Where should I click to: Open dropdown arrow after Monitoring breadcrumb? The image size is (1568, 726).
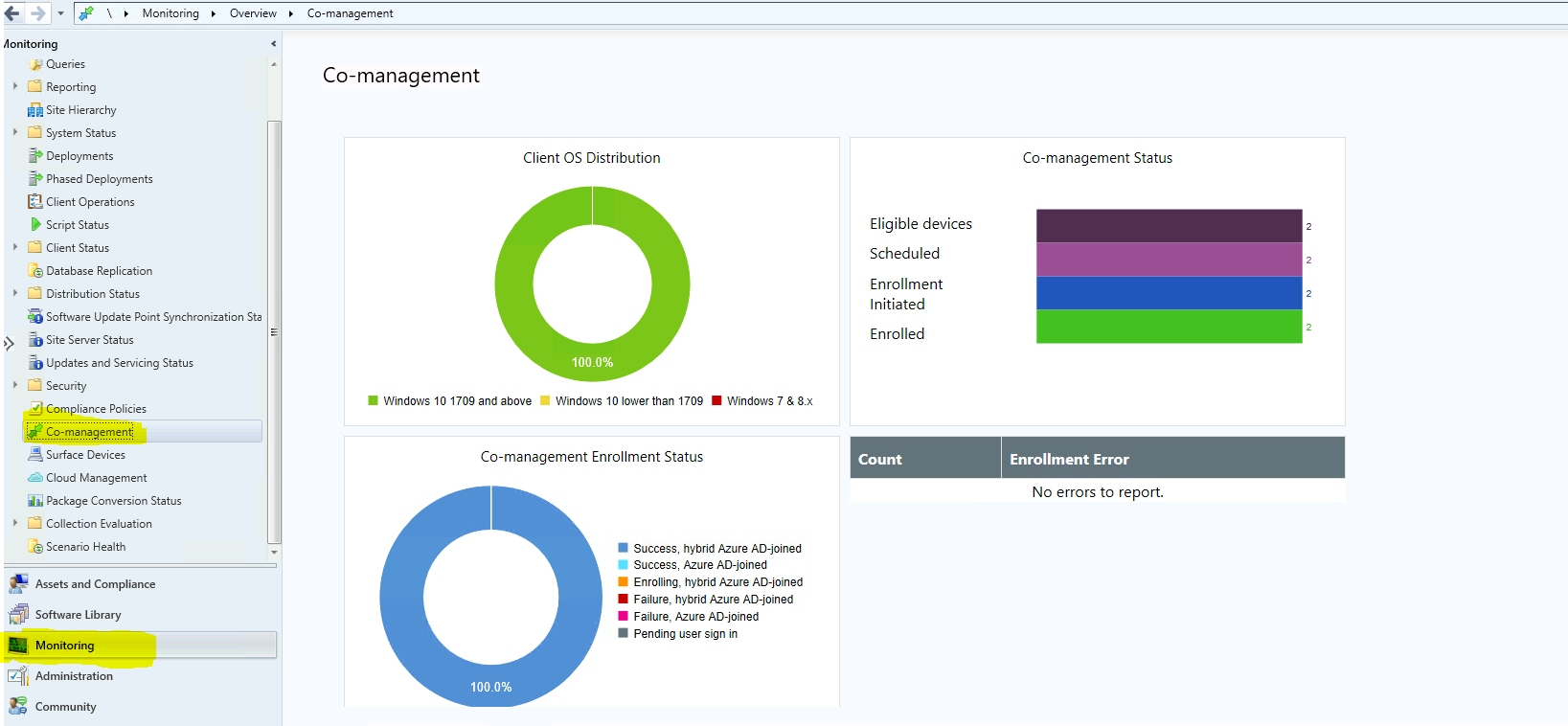click(213, 13)
